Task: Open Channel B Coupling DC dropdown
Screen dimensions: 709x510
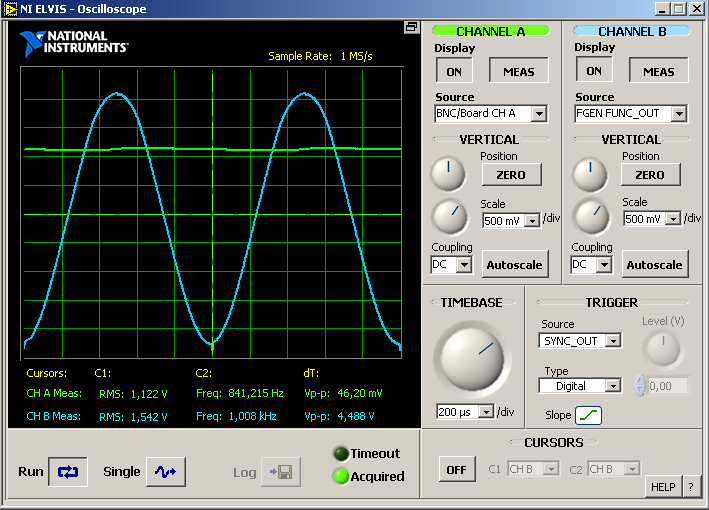Action: click(x=591, y=264)
